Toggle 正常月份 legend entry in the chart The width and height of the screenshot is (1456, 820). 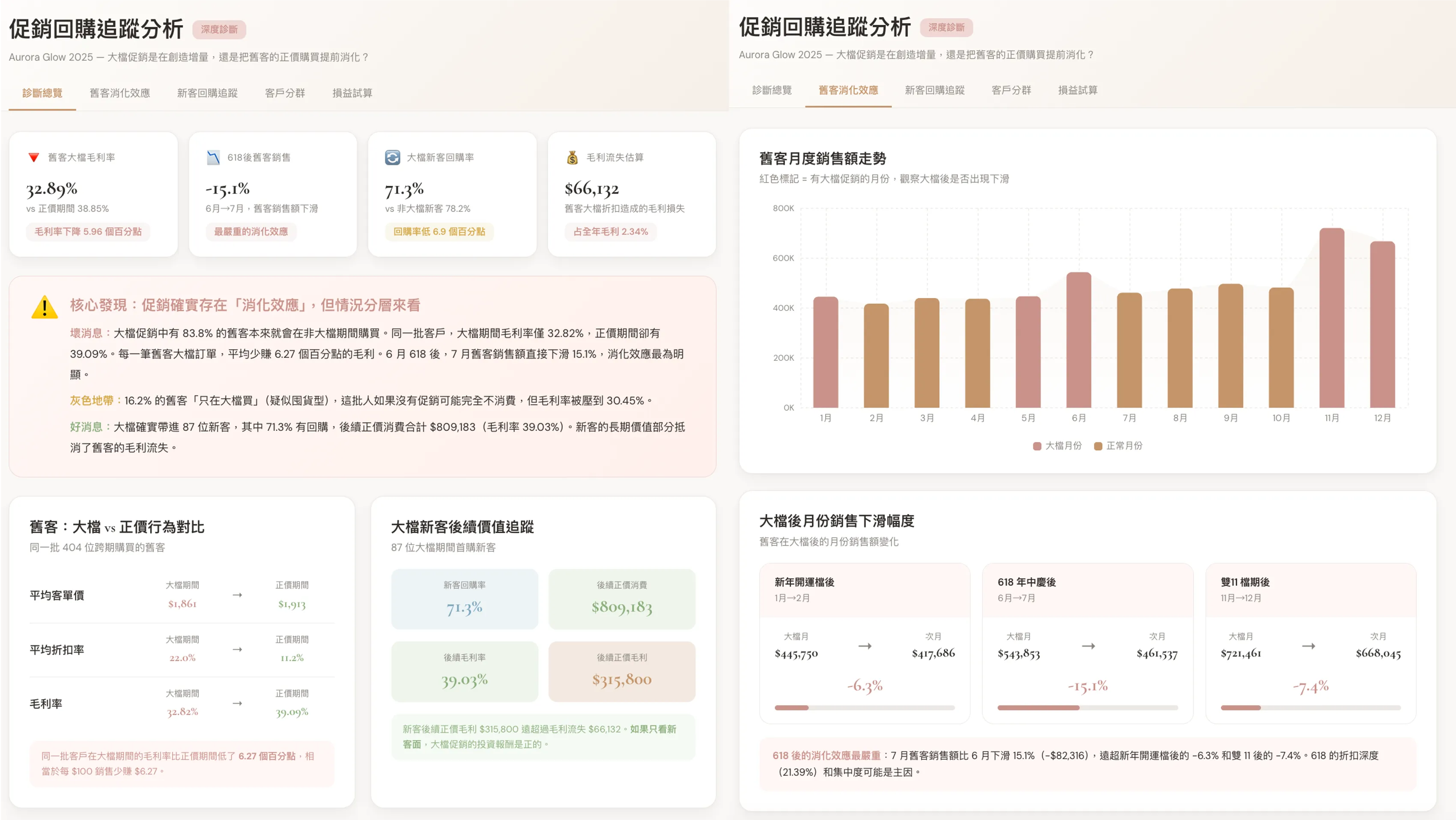1118,446
